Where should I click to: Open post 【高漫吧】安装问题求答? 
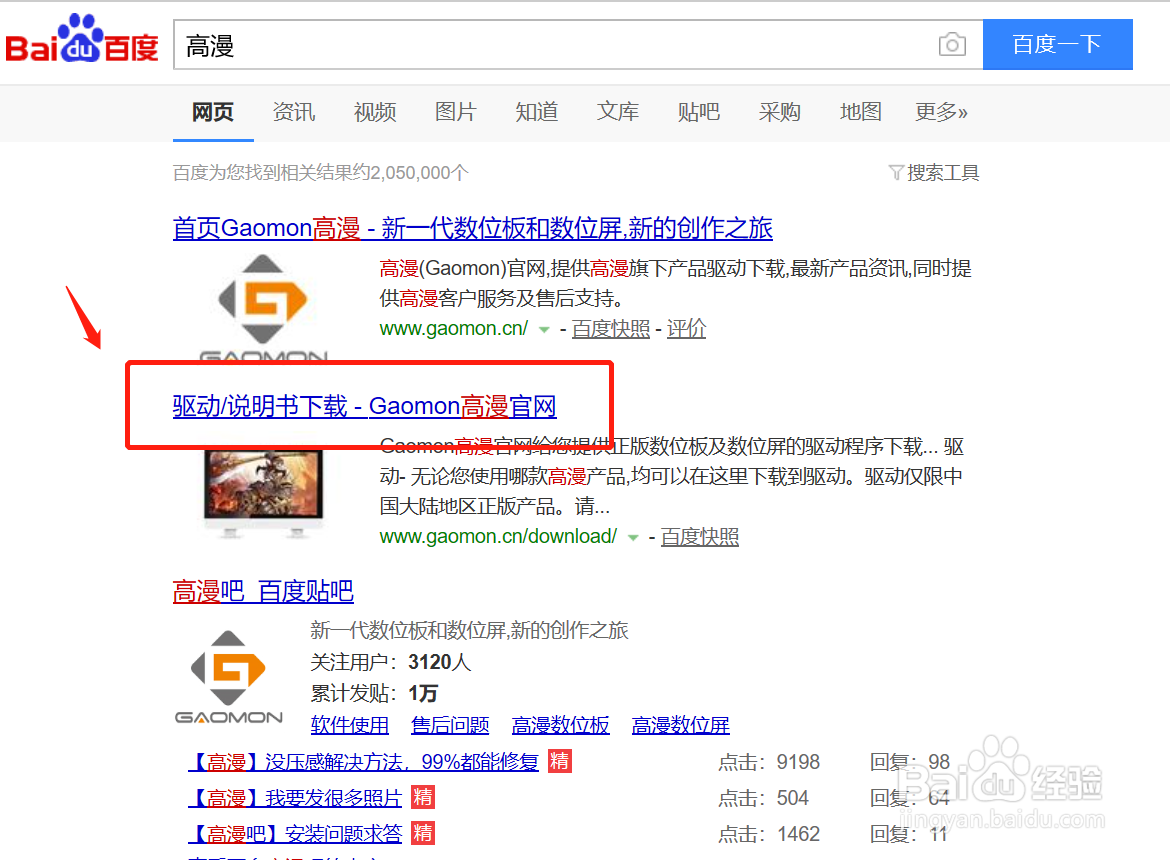pos(295,834)
